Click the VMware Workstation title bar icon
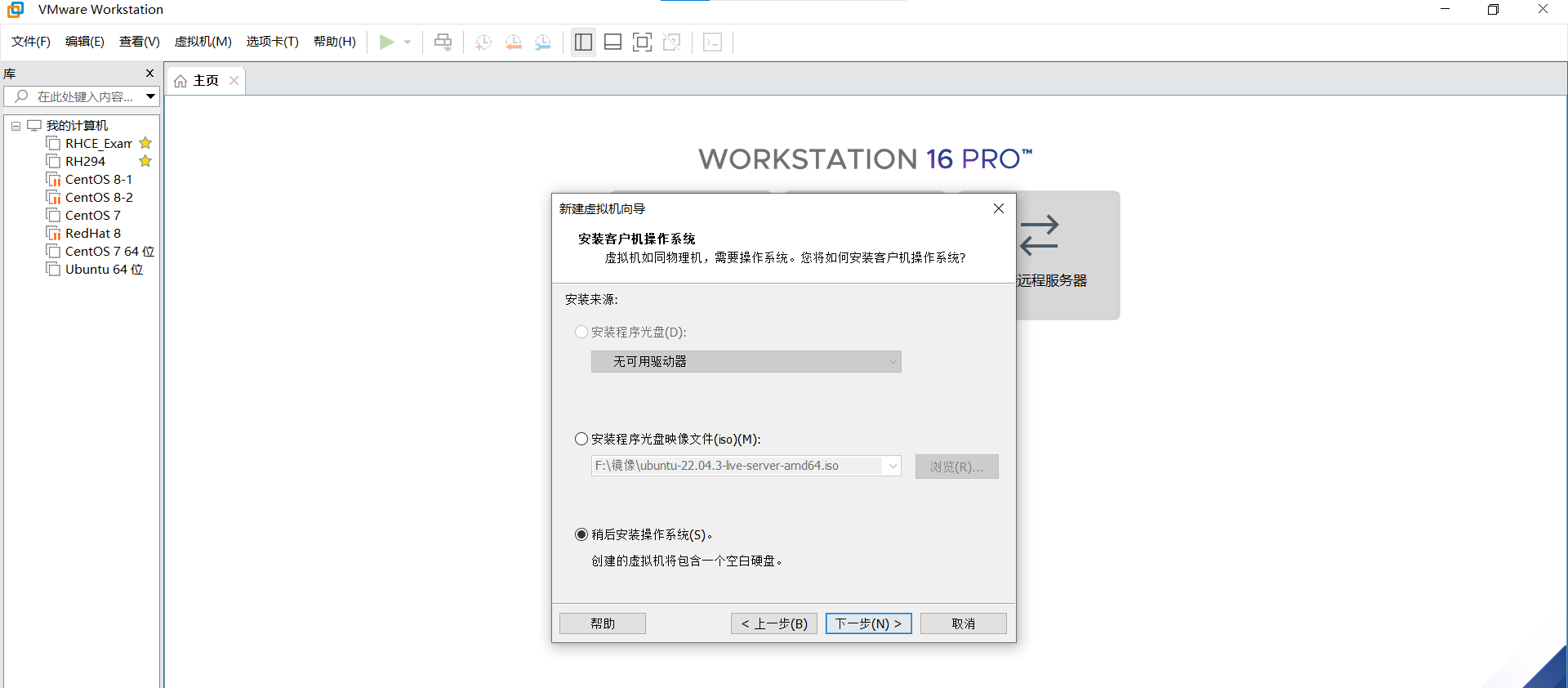 pyautogui.click(x=16, y=10)
